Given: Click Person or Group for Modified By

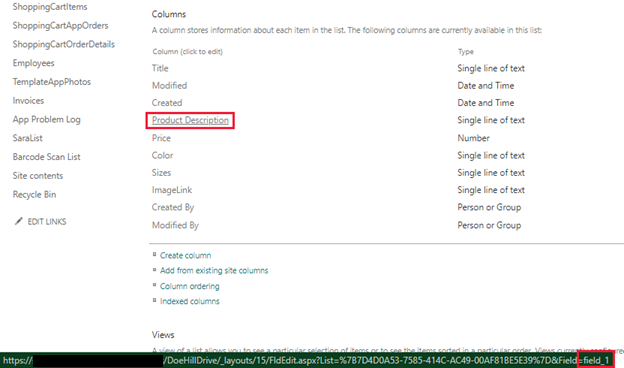Looking at the screenshot, I should tap(489, 225).
